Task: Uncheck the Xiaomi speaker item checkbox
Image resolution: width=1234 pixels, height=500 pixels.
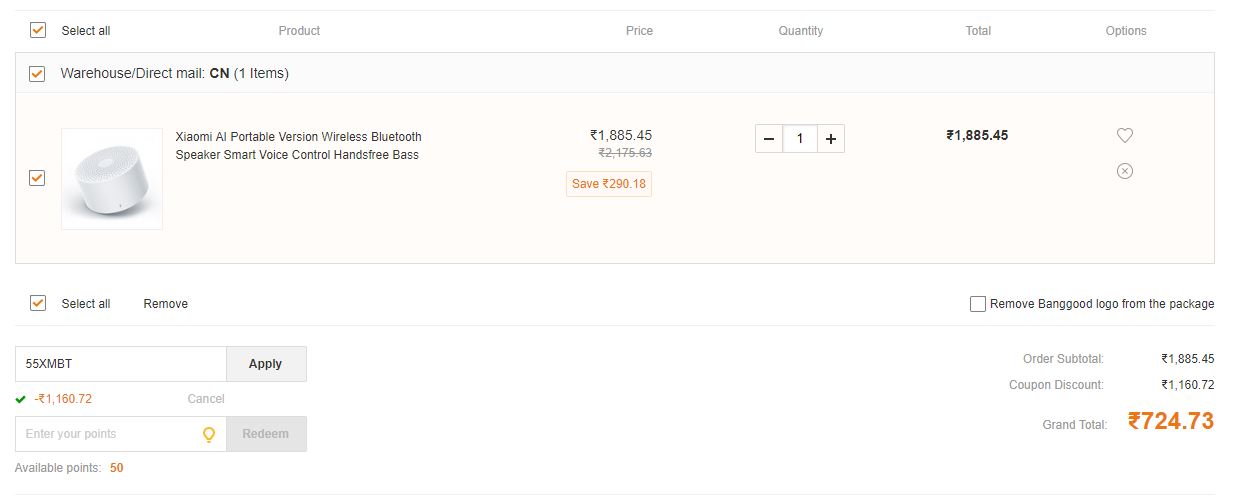Action: point(37,178)
